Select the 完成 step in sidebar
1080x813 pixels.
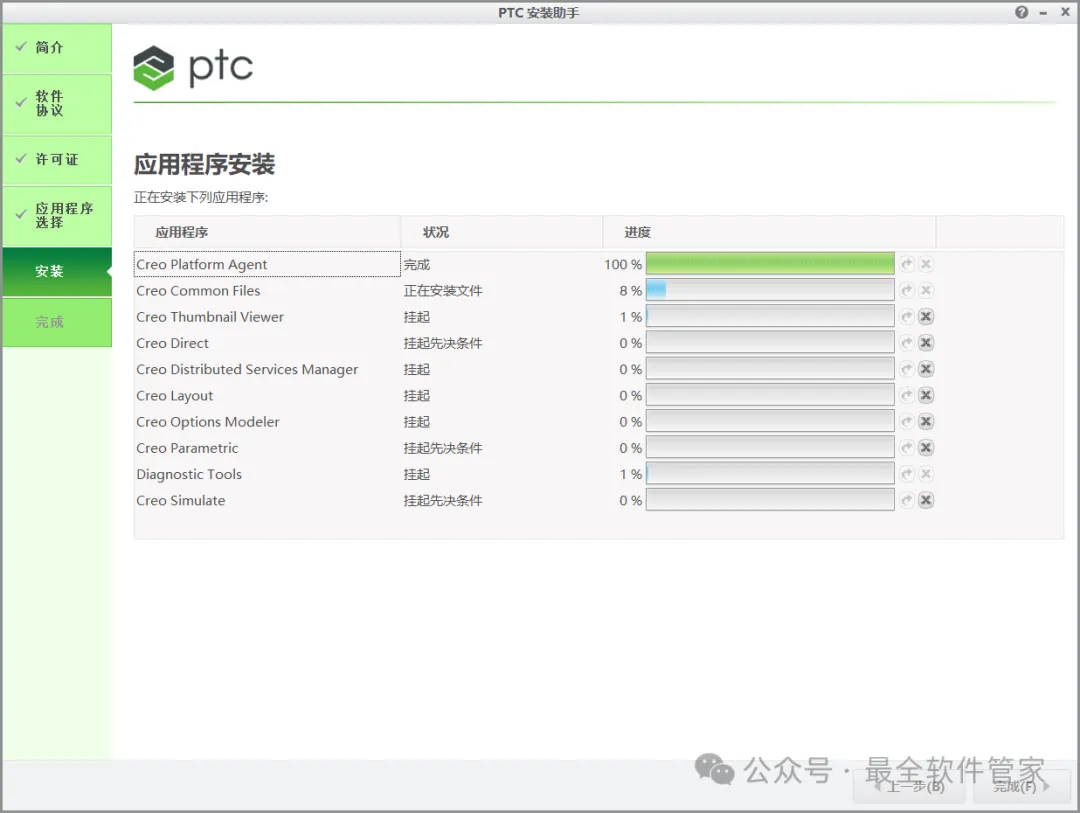tap(57, 322)
